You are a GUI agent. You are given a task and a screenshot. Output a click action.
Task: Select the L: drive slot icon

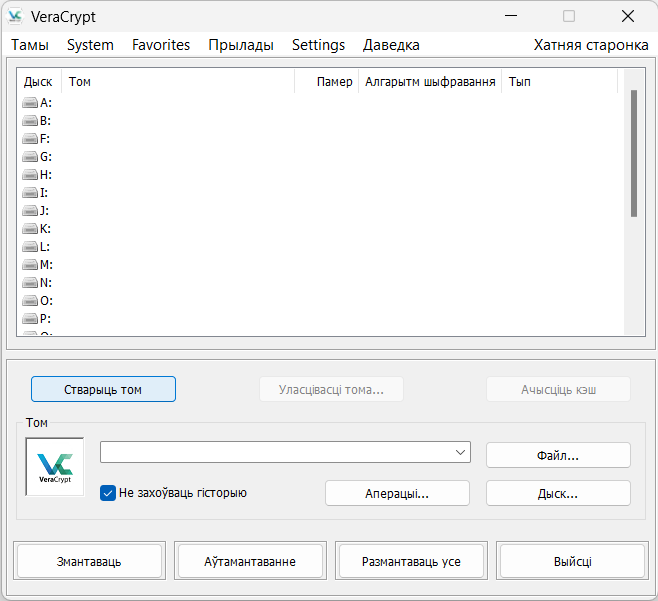click(30, 246)
